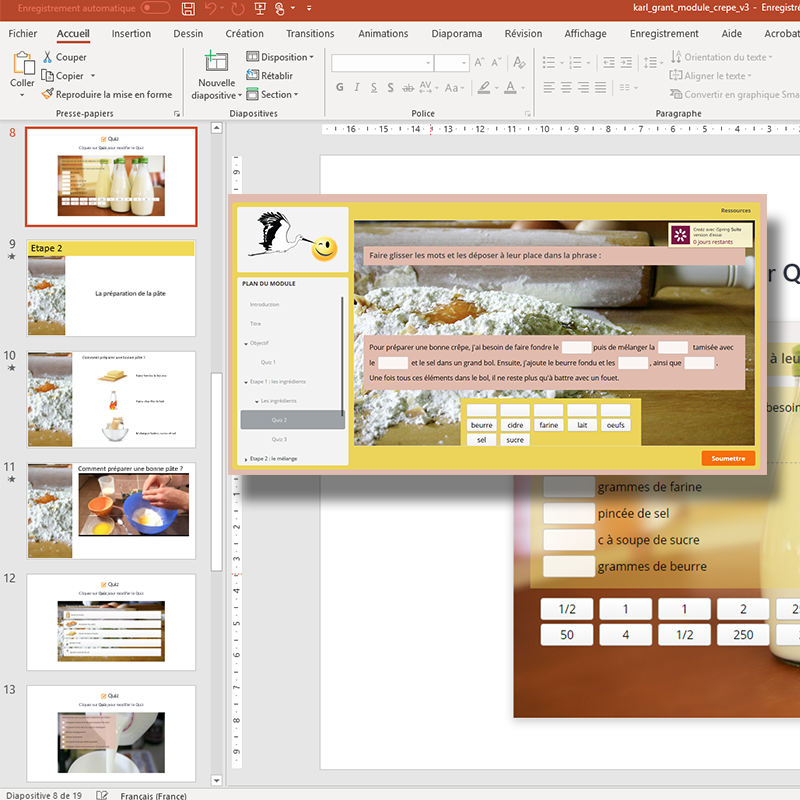Open the font size combo box

point(452,63)
